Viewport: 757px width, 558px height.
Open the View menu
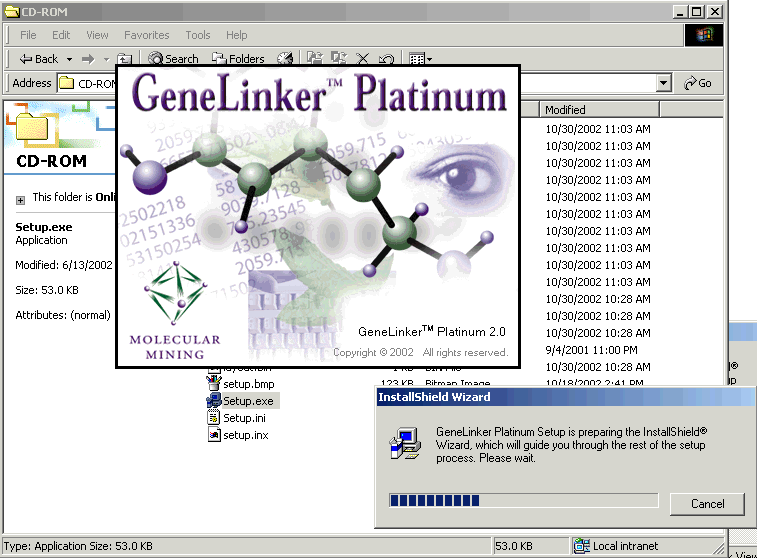pyautogui.click(x=97, y=35)
